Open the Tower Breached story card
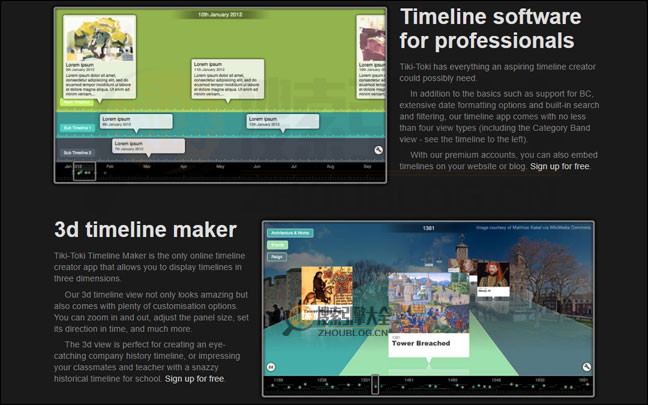This screenshot has width=648, height=405. click(429, 314)
